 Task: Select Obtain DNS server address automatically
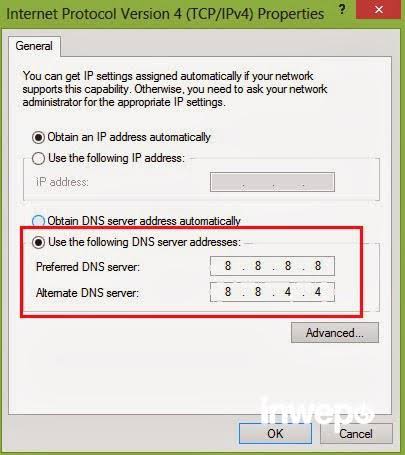click(x=38, y=221)
